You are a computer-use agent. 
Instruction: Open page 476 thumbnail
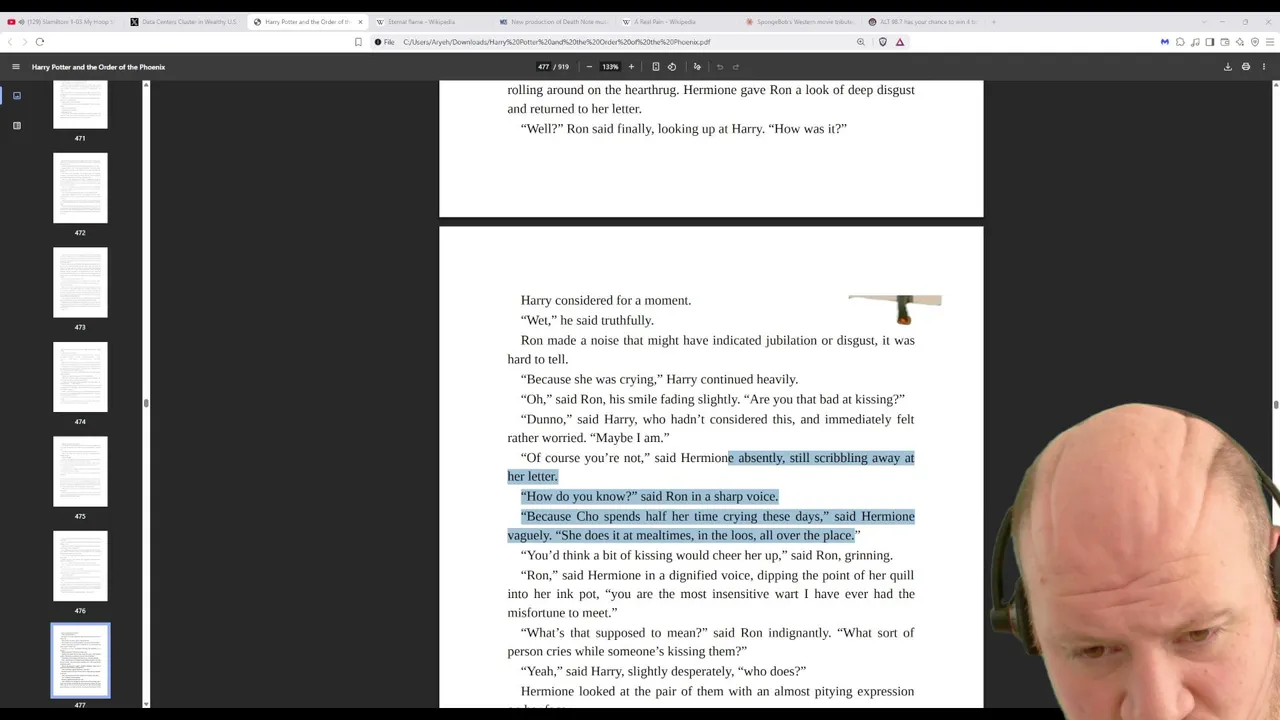click(x=80, y=566)
